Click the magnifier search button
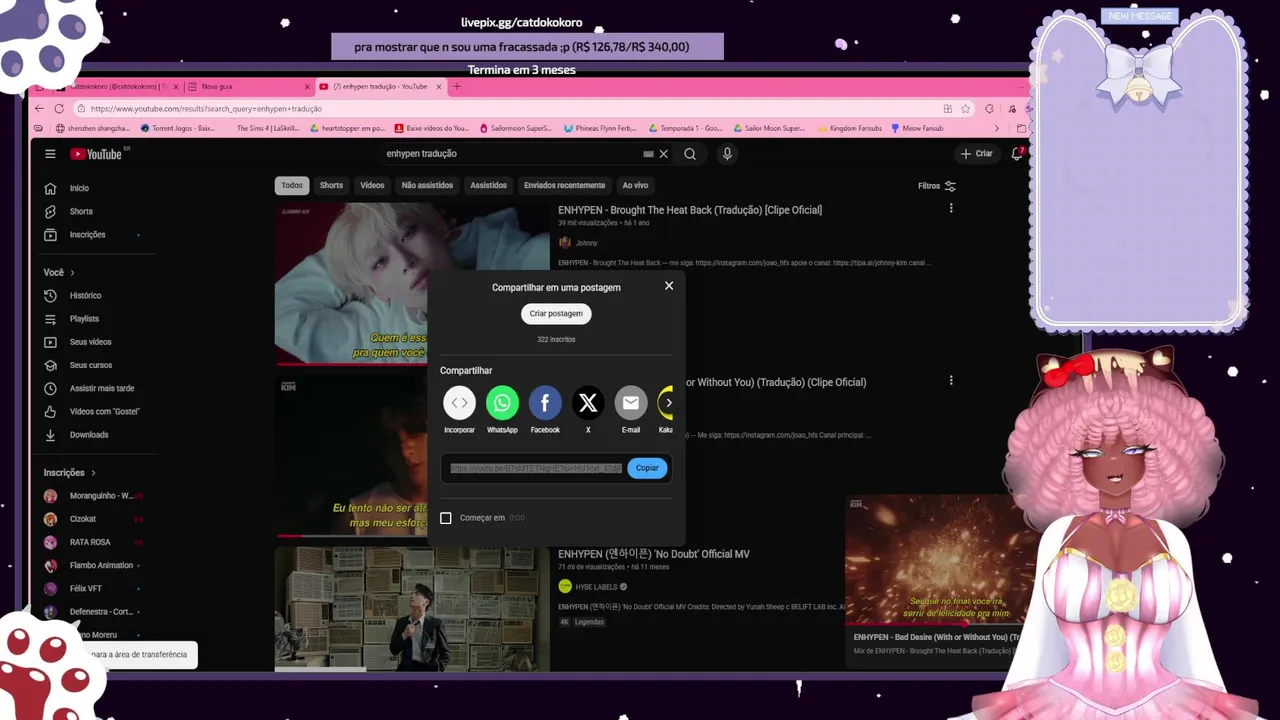This screenshot has width=1280, height=720. 690,154
